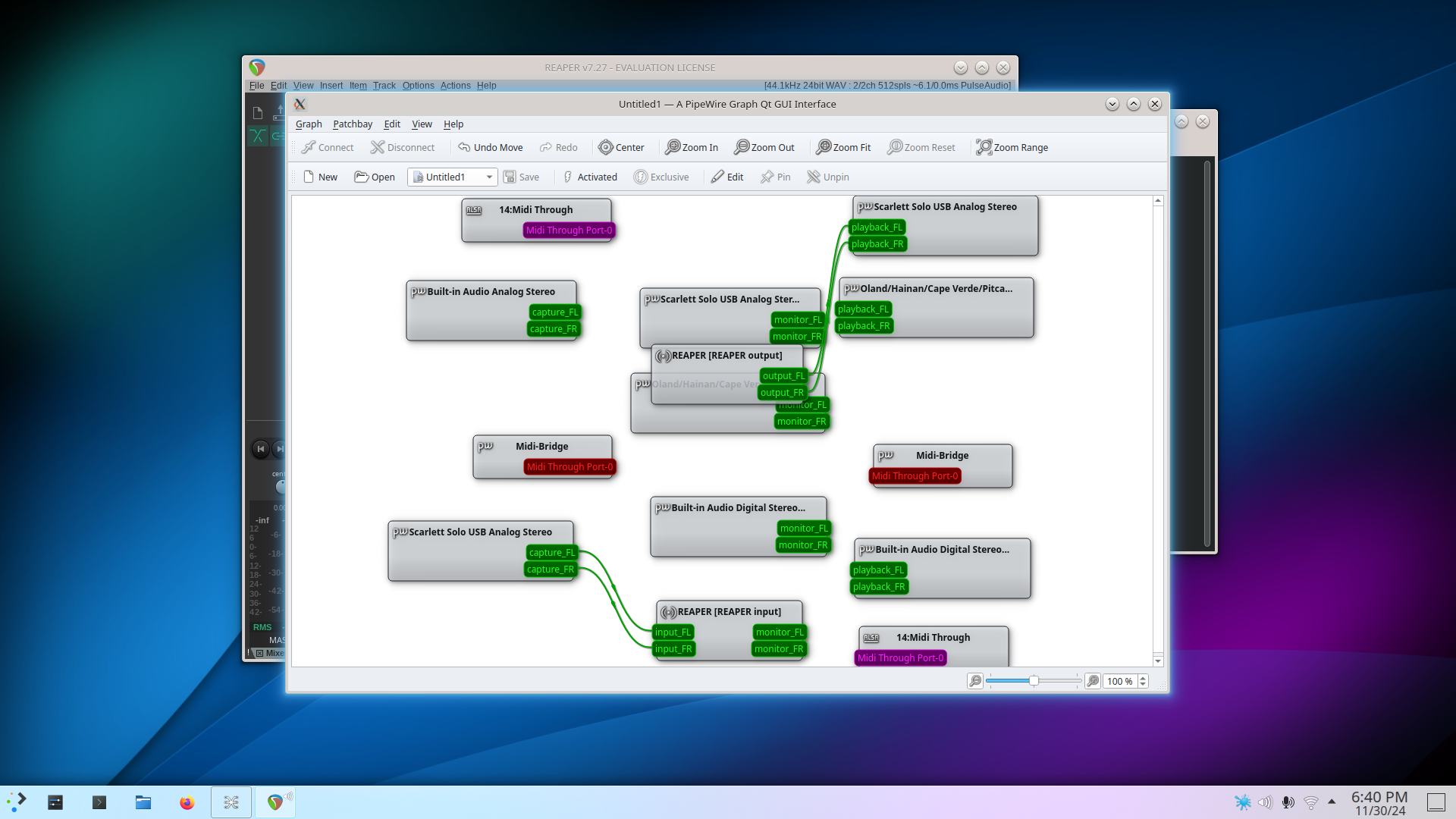Viewport: 1456px width, 819px height.
Task: Select capture_FR on Built-in Audio Analog Stereo
Action: coord(553,328)
